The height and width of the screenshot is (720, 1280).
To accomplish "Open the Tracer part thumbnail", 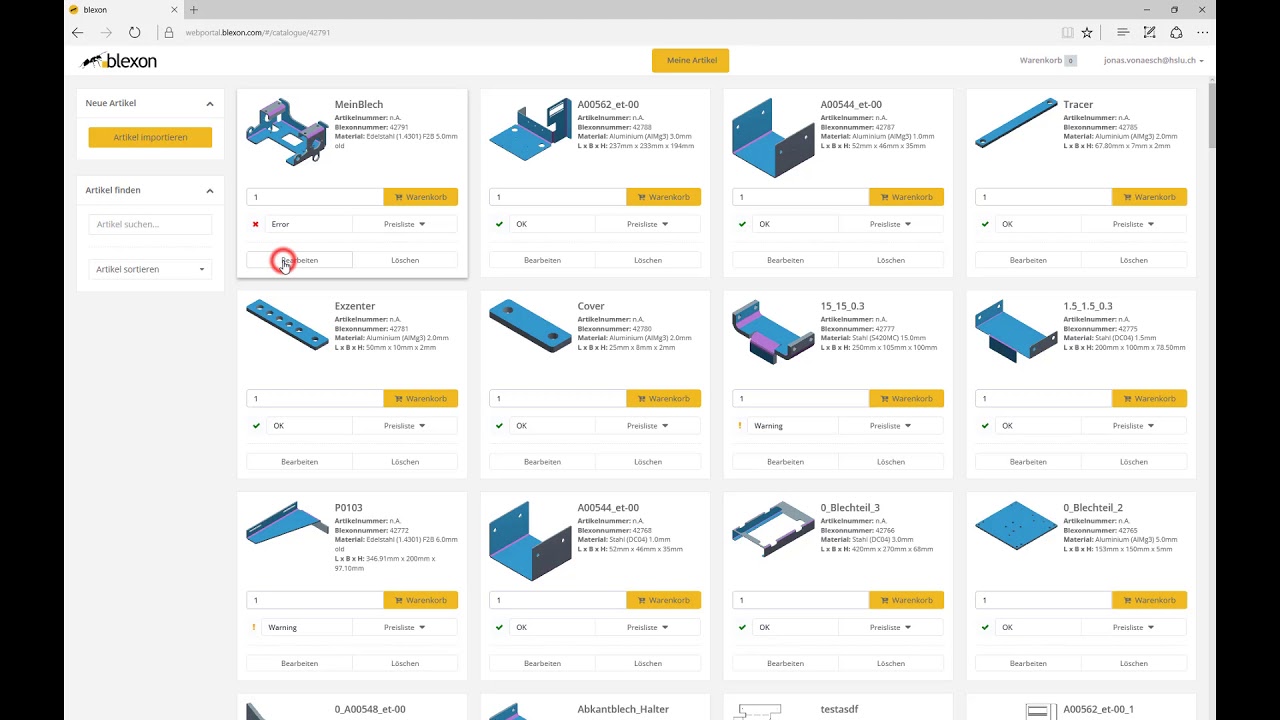I will tap(1016, 123).
